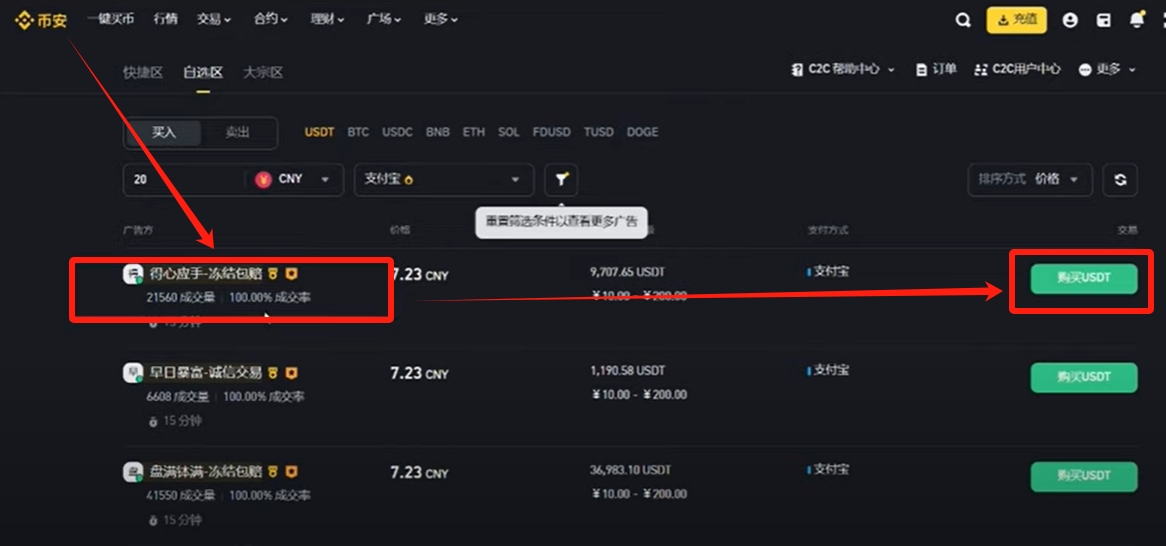
Task: Click the search magnifier icon
Action: 962,20
